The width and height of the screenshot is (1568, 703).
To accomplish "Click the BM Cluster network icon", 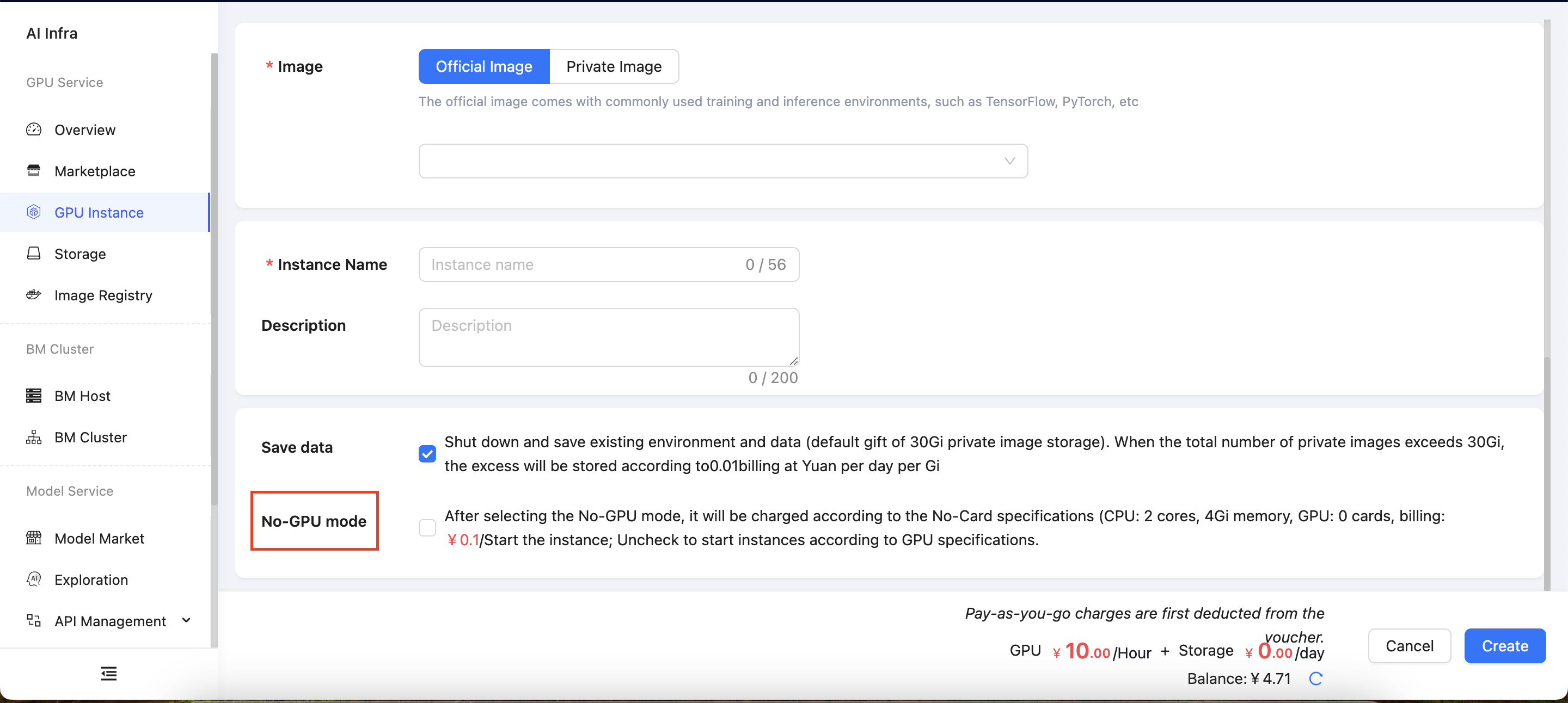I will point(33,437).
